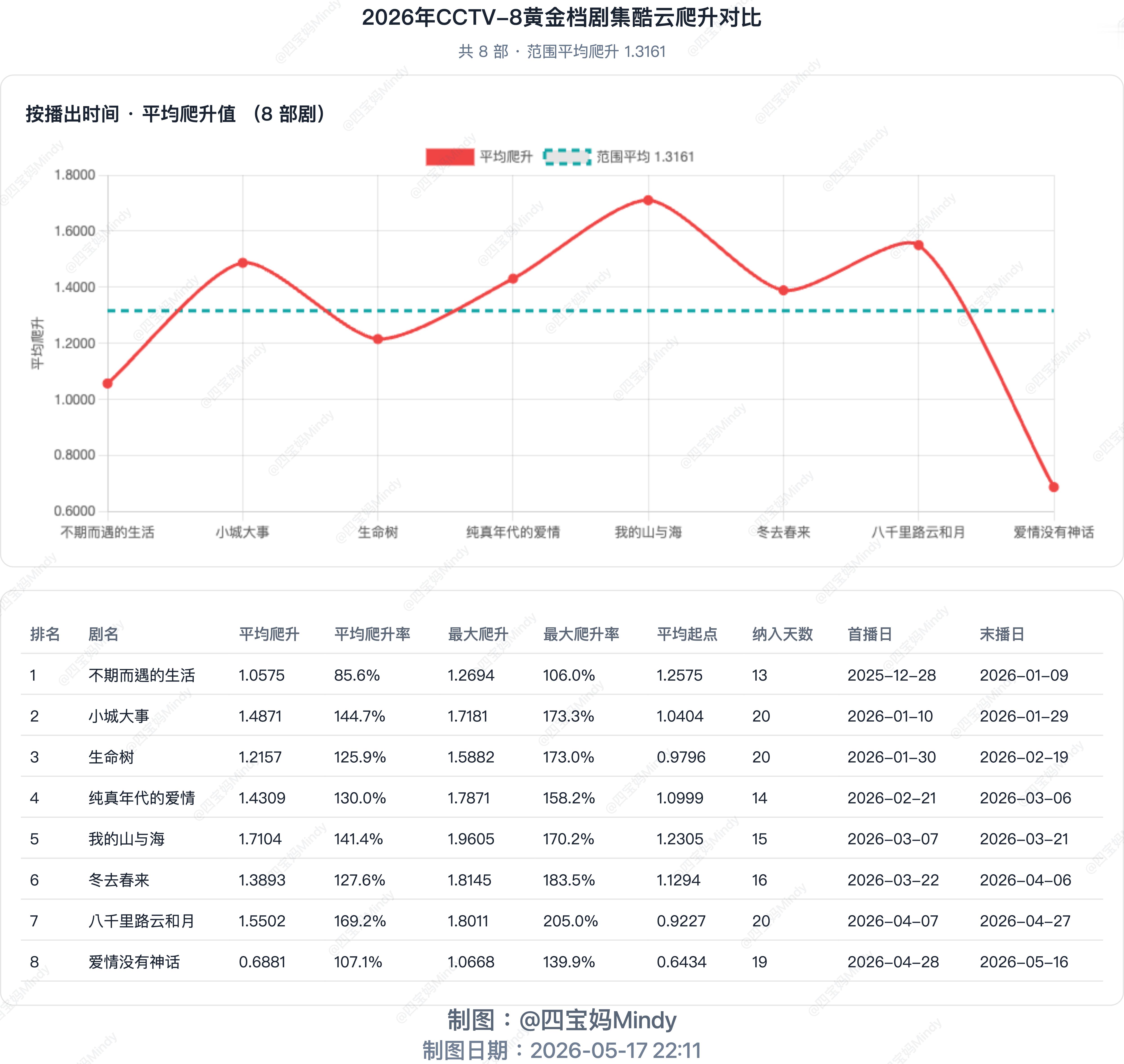Click the 169.2% cell

(360, 921)
